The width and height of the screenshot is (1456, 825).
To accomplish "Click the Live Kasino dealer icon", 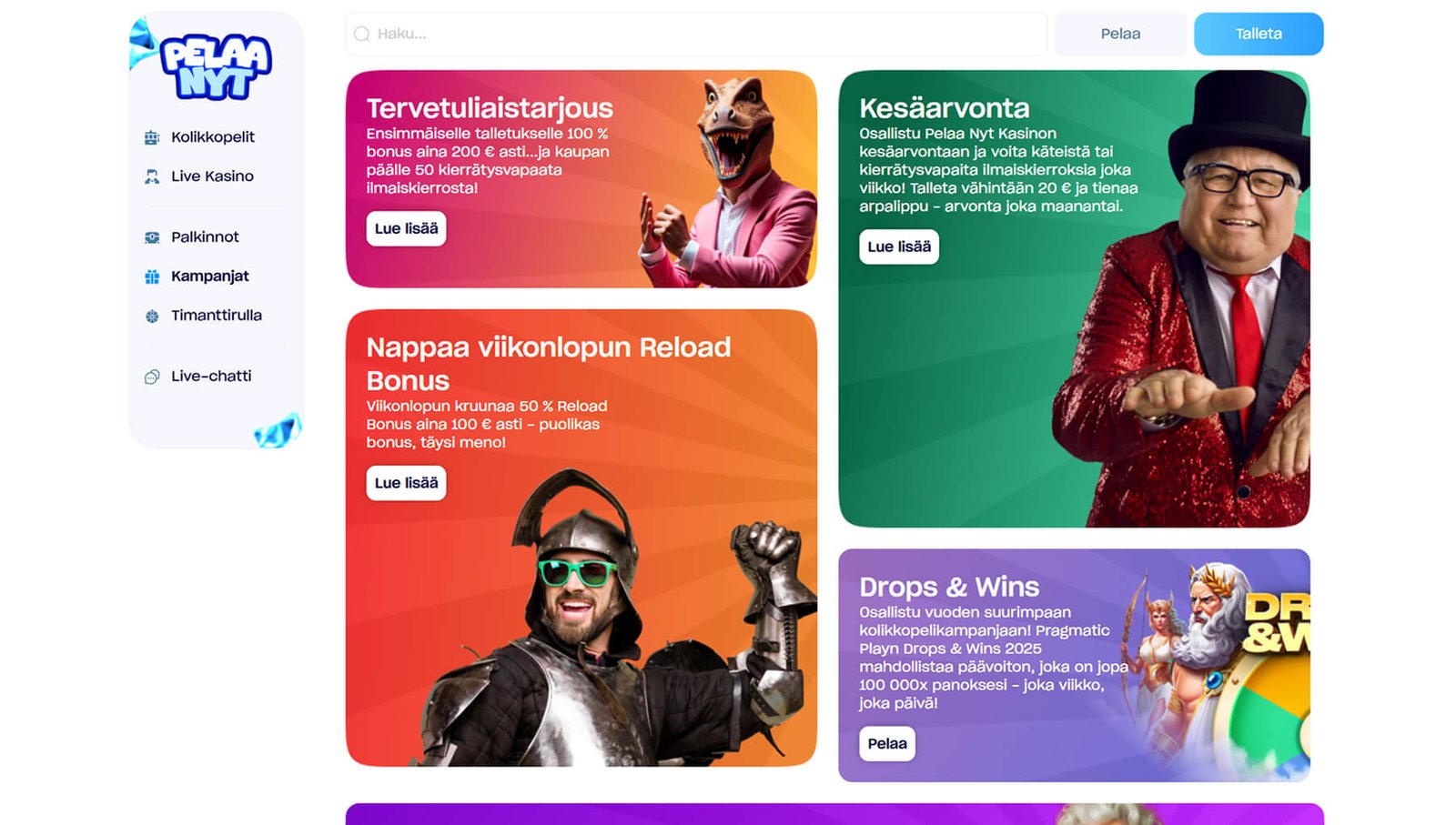I will (x=152, y=176).
